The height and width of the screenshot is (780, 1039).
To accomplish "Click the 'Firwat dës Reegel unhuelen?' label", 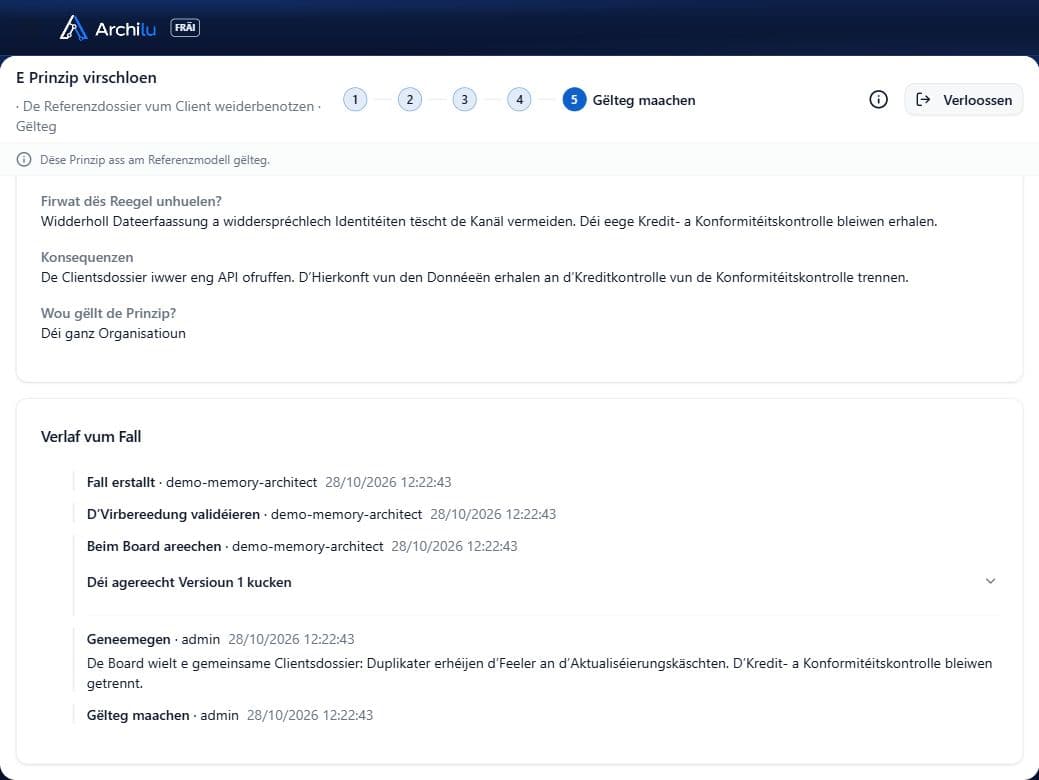I will (x=131, y=201).
